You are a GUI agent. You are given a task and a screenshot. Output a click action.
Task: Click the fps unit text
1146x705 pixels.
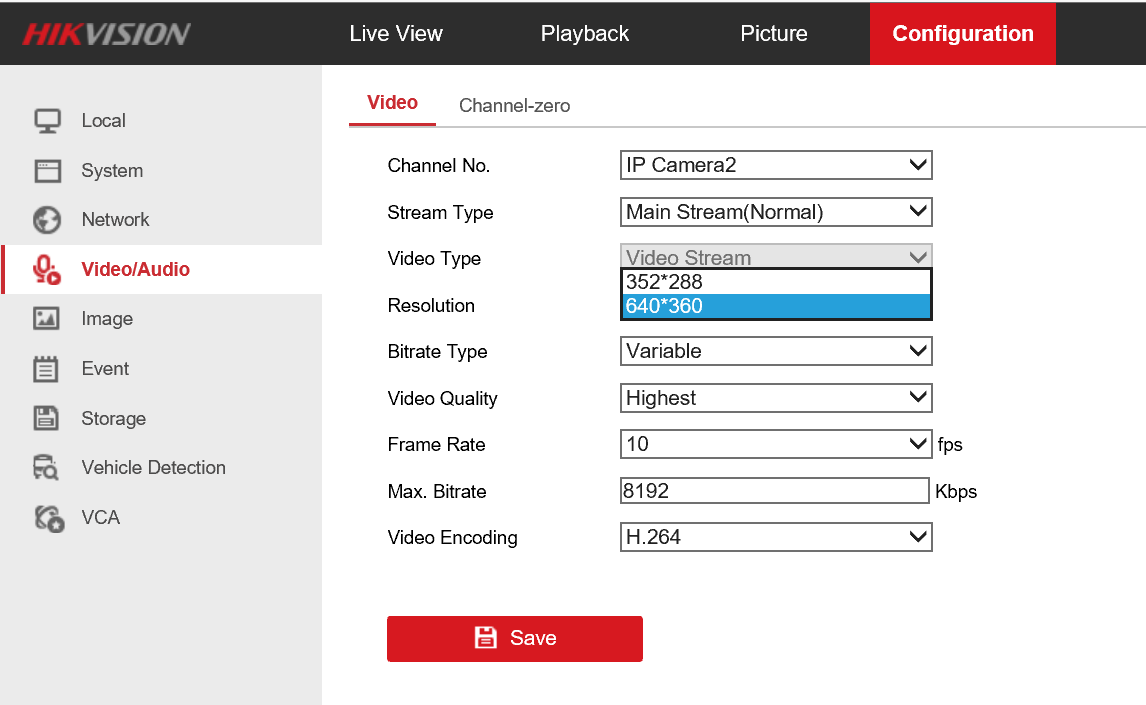click(950, 445)
